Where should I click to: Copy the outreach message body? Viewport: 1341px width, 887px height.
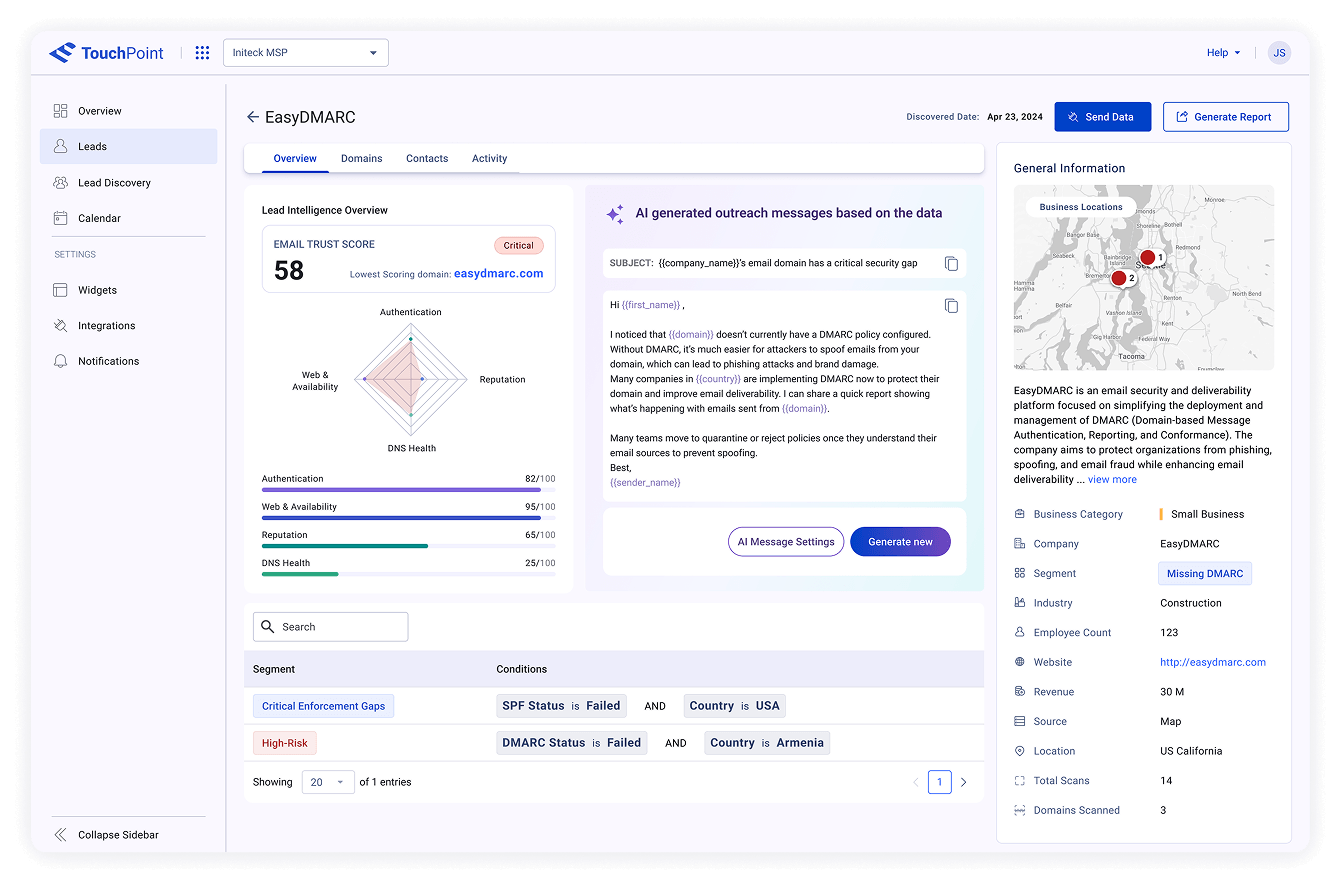pos(951,306)
